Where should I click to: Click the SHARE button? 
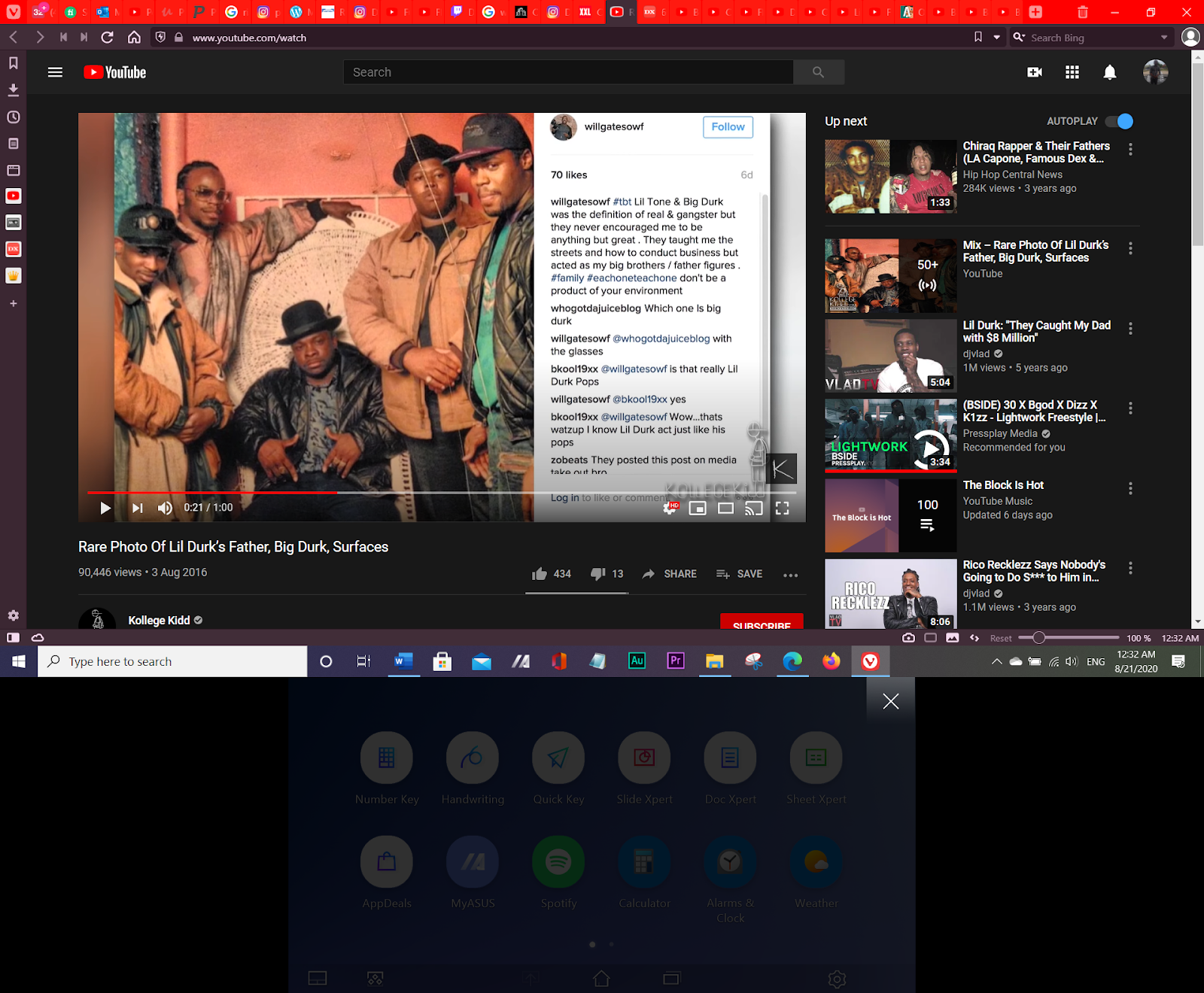pyautogui.click(x=670, y=574)
